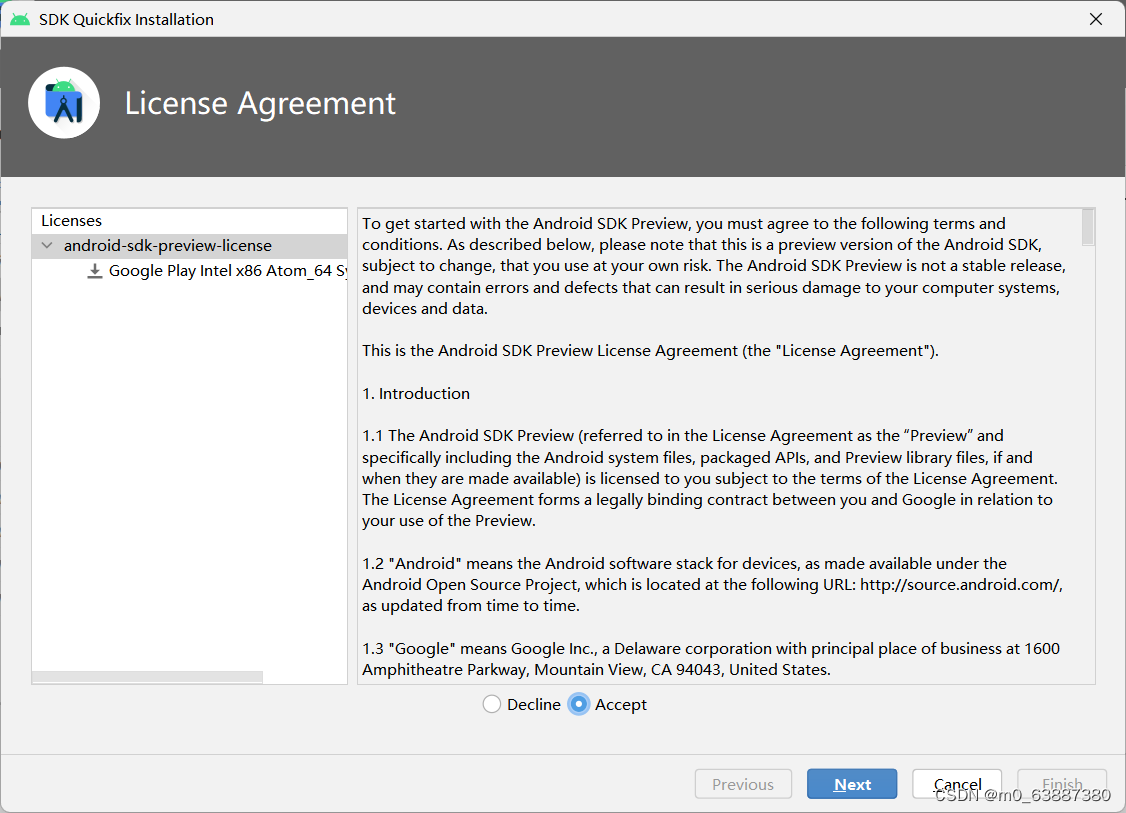Collapse the android-sdk-preview-license tree node
Viewport: 1126px width, 813px height.
click(47, 246)
